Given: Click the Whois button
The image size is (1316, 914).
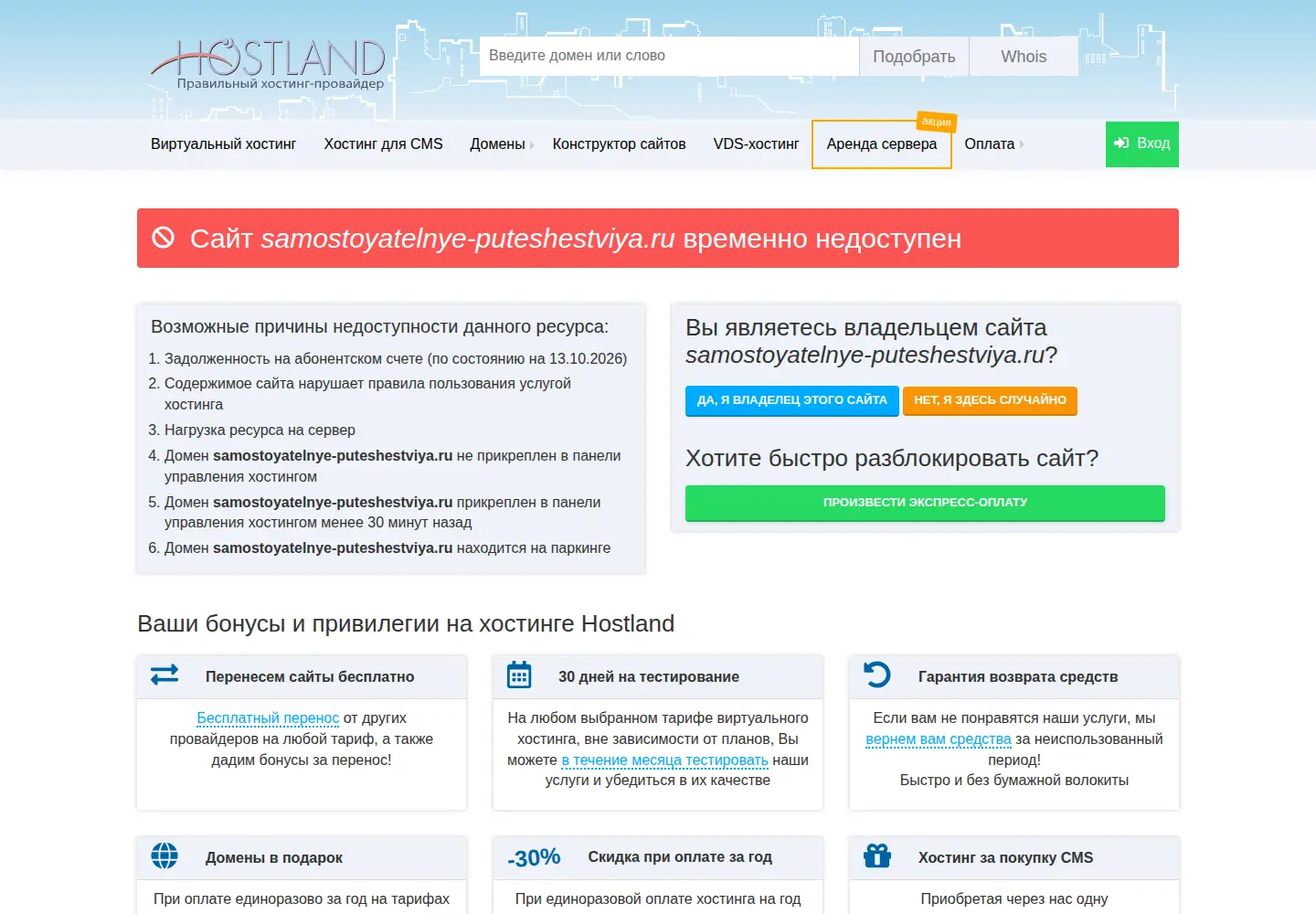Looking at the screenshot, I should tap(1024, 57).
